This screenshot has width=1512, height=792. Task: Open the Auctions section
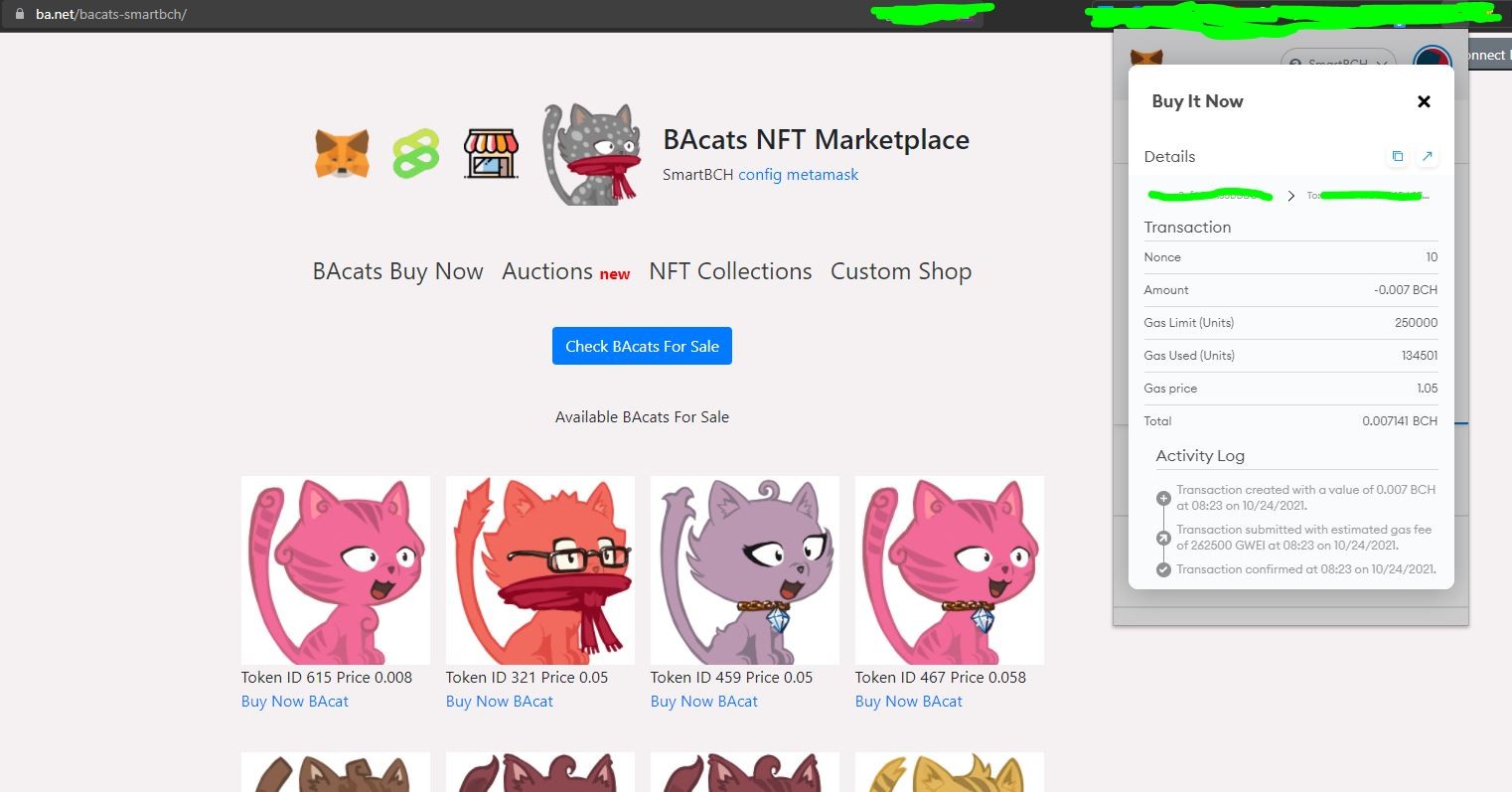point(547,271)
